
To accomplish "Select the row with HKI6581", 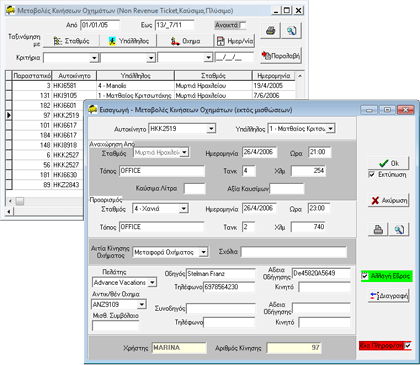I will (x=153, y=86).
